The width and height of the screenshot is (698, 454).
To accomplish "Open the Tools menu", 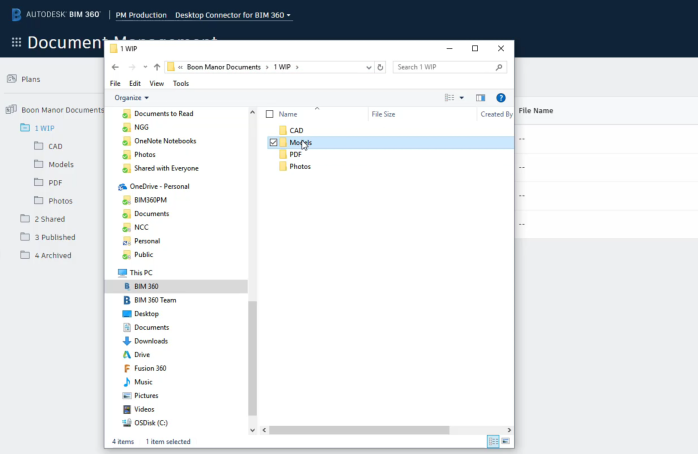I will [x=180, y=83].
